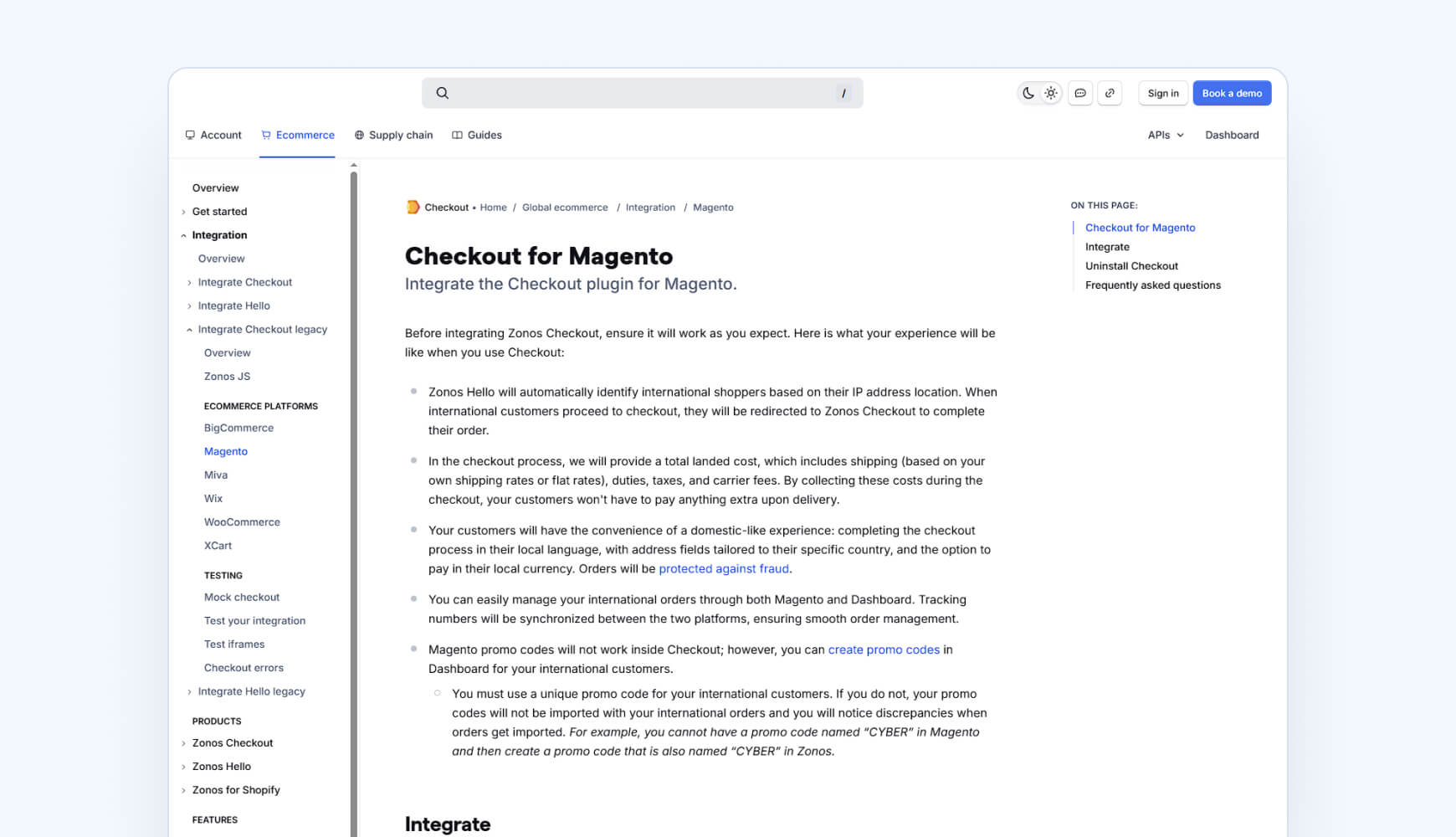Open Zonos JS sidebar page

(227, 377)
